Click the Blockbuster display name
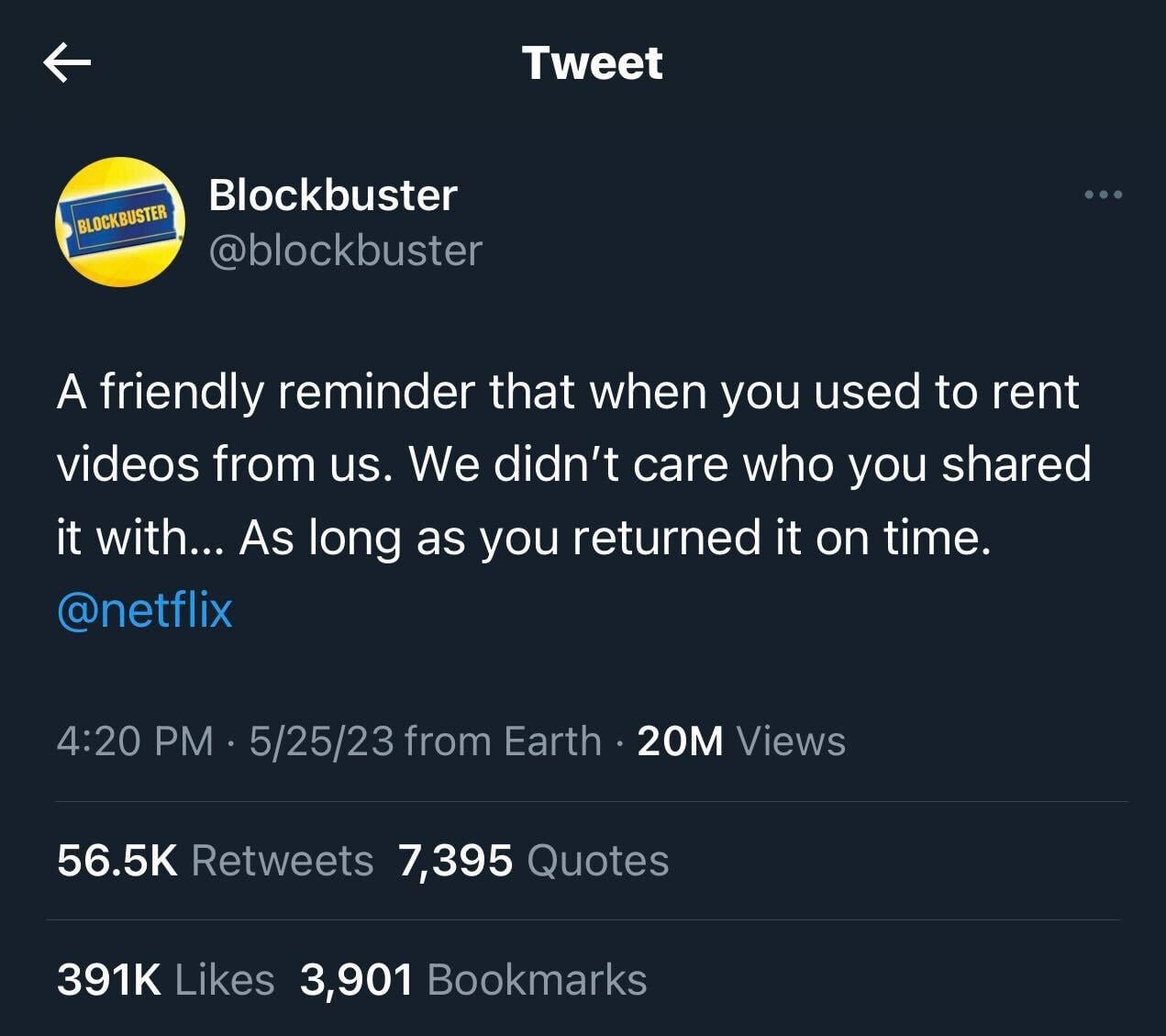Viewport: 1166px width, 1036px height. click(333, 195)
